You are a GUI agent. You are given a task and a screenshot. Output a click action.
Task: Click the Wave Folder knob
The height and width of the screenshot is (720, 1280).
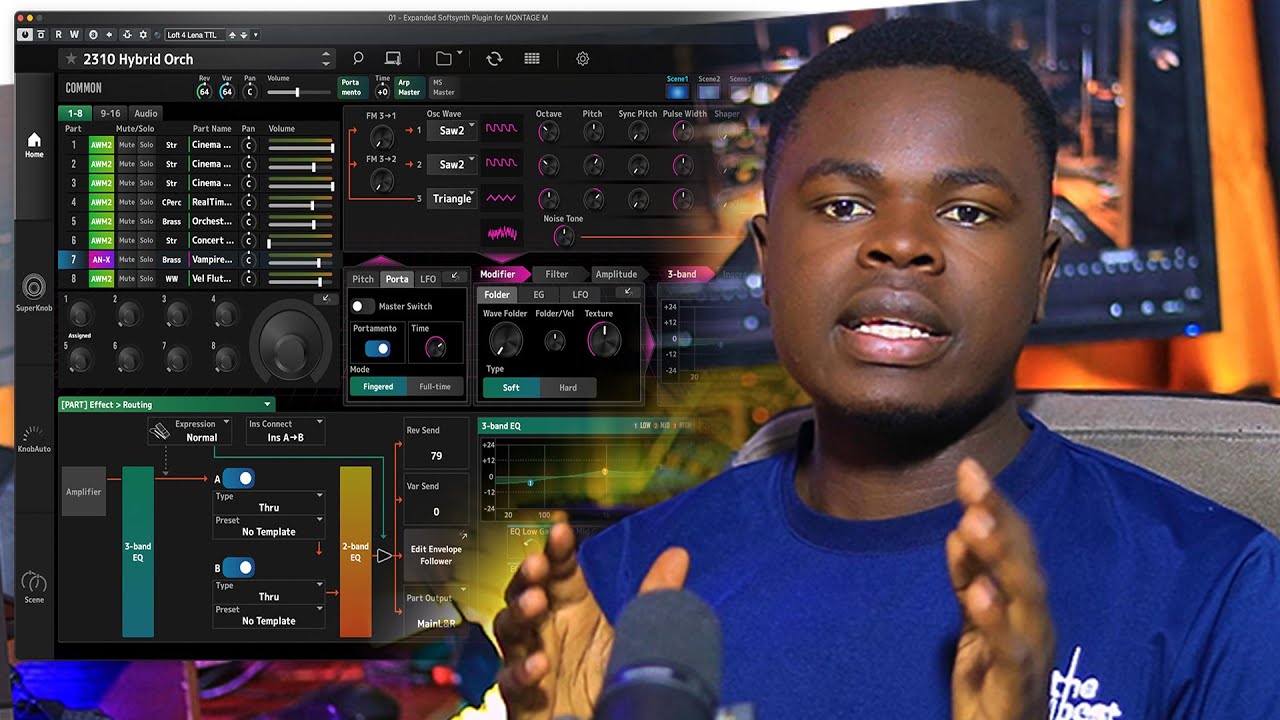[x=504, y=342]
